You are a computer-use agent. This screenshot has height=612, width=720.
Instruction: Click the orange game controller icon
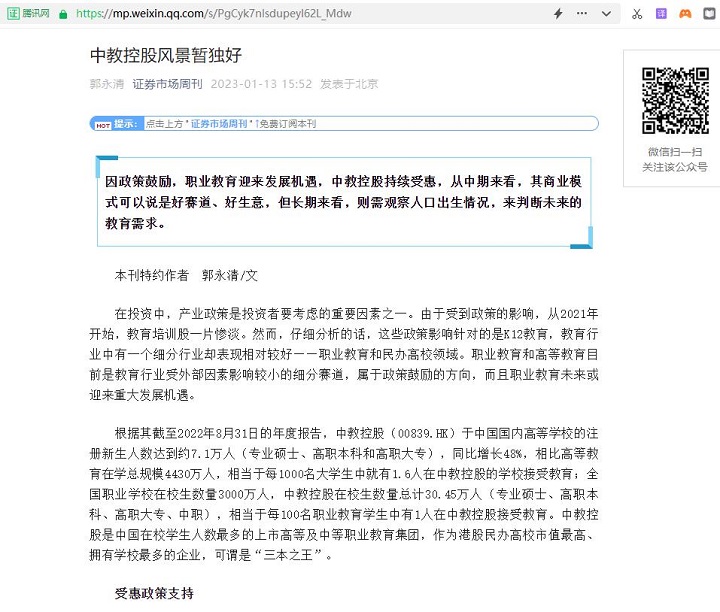click(x=685, y=14)
